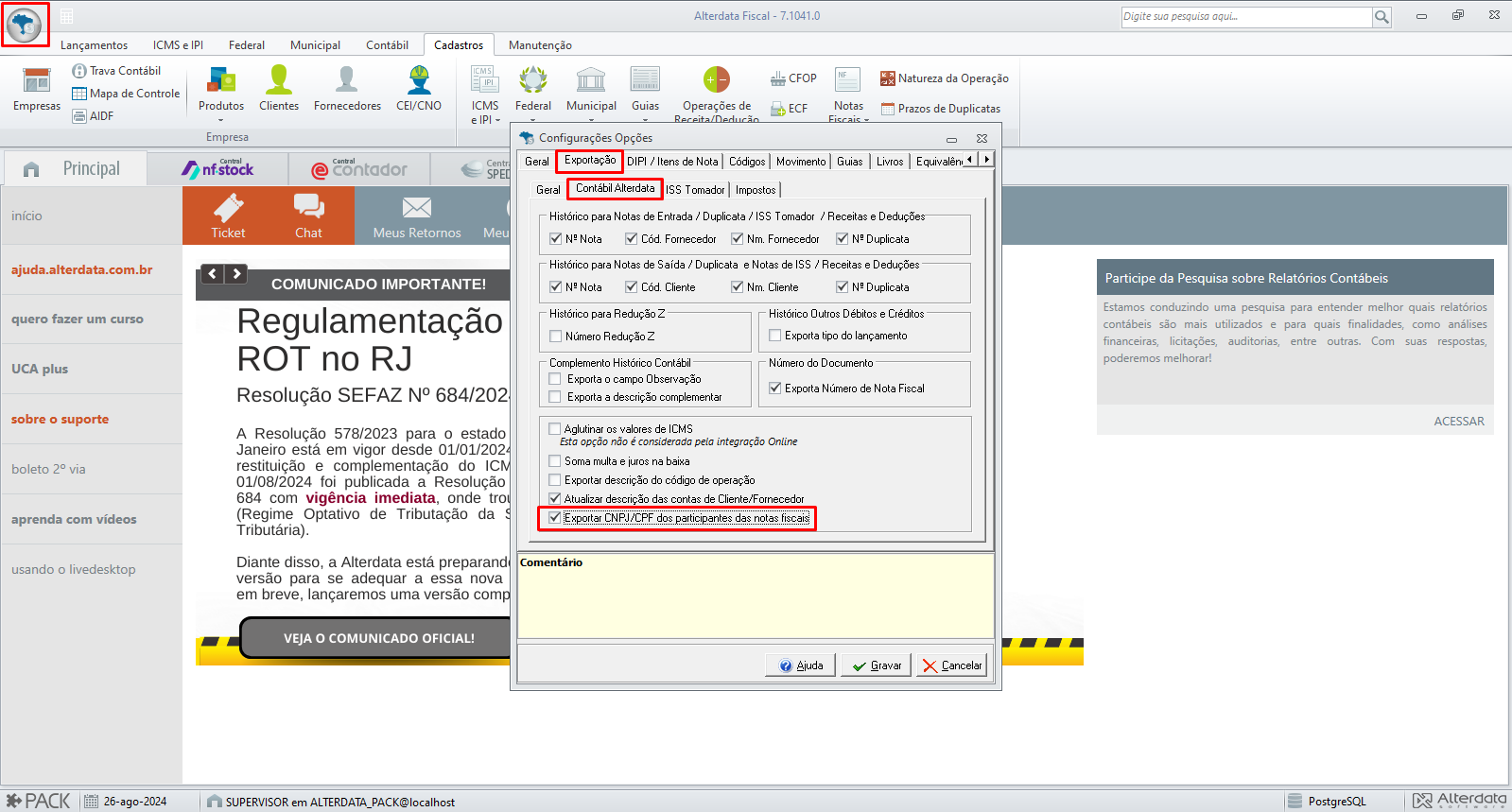Open Operações de Receita/Dedução
The image size is (1512, 812).
[x=717, y=95]
